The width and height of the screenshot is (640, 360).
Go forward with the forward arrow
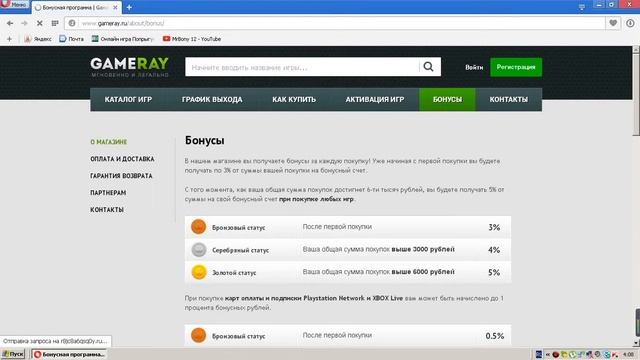[24, 23]
